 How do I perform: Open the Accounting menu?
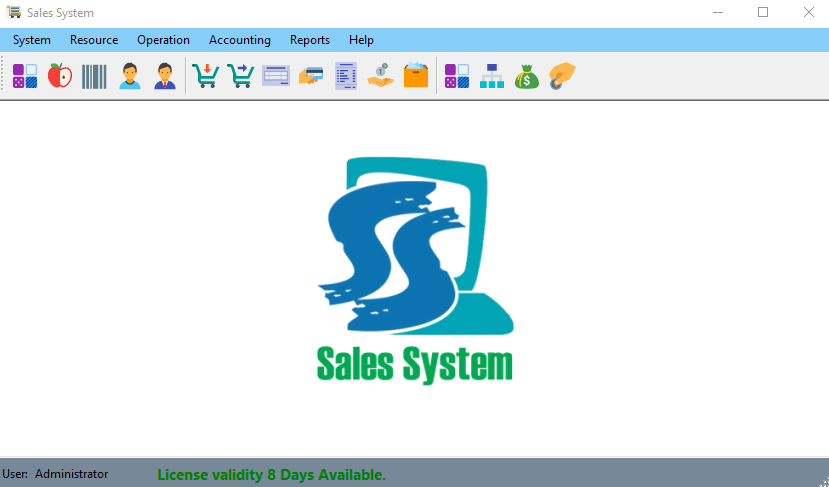click(239, 40)
